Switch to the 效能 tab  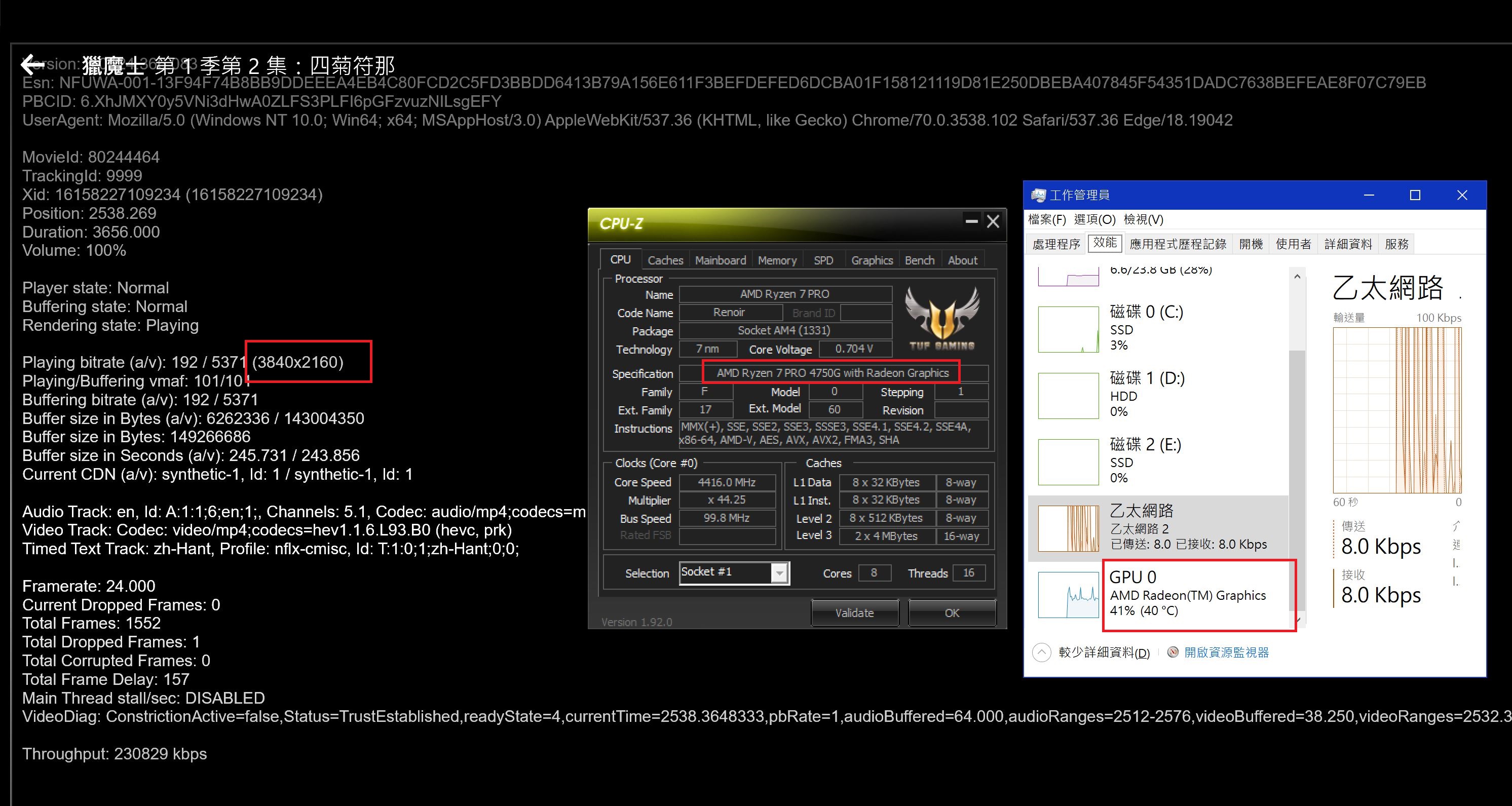coord(1105,243)
